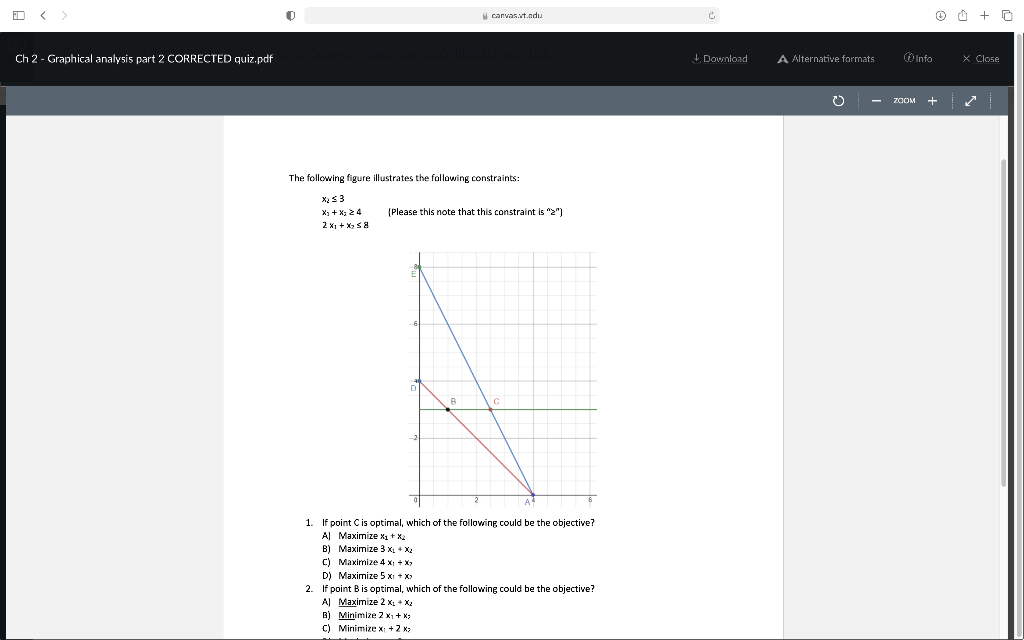Zoom in on the document
The image size is (1024, 640).
931,100
